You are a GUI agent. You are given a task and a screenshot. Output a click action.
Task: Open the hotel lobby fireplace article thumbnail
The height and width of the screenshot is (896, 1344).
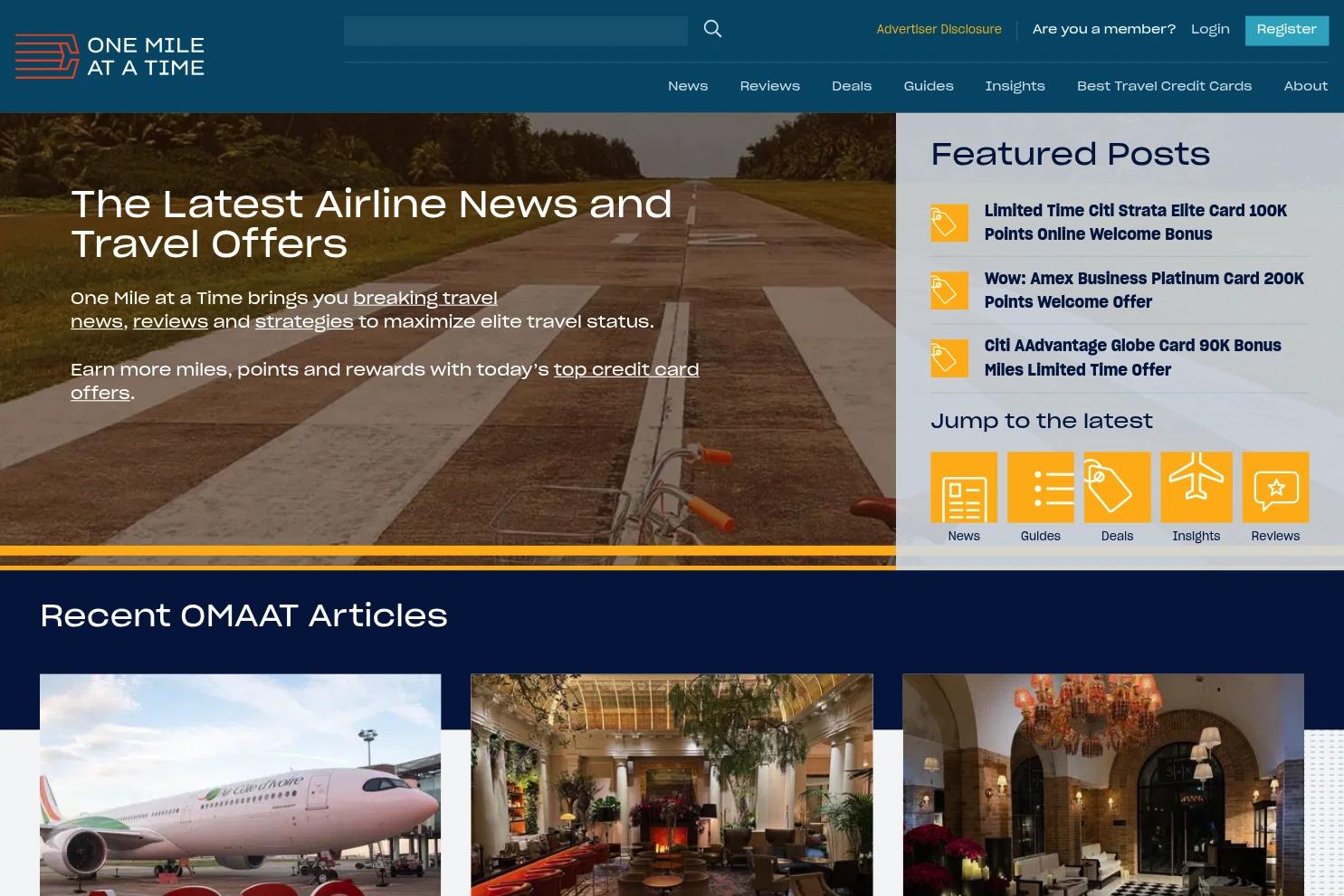coord(672,785)
